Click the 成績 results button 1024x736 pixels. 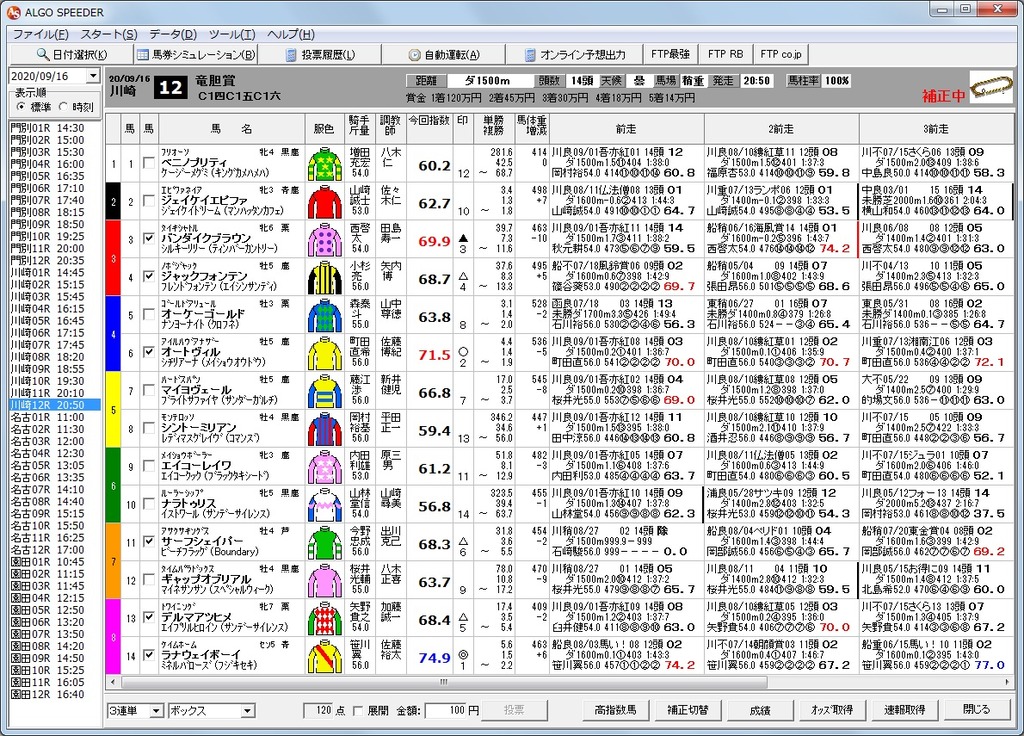coord(760,710)
